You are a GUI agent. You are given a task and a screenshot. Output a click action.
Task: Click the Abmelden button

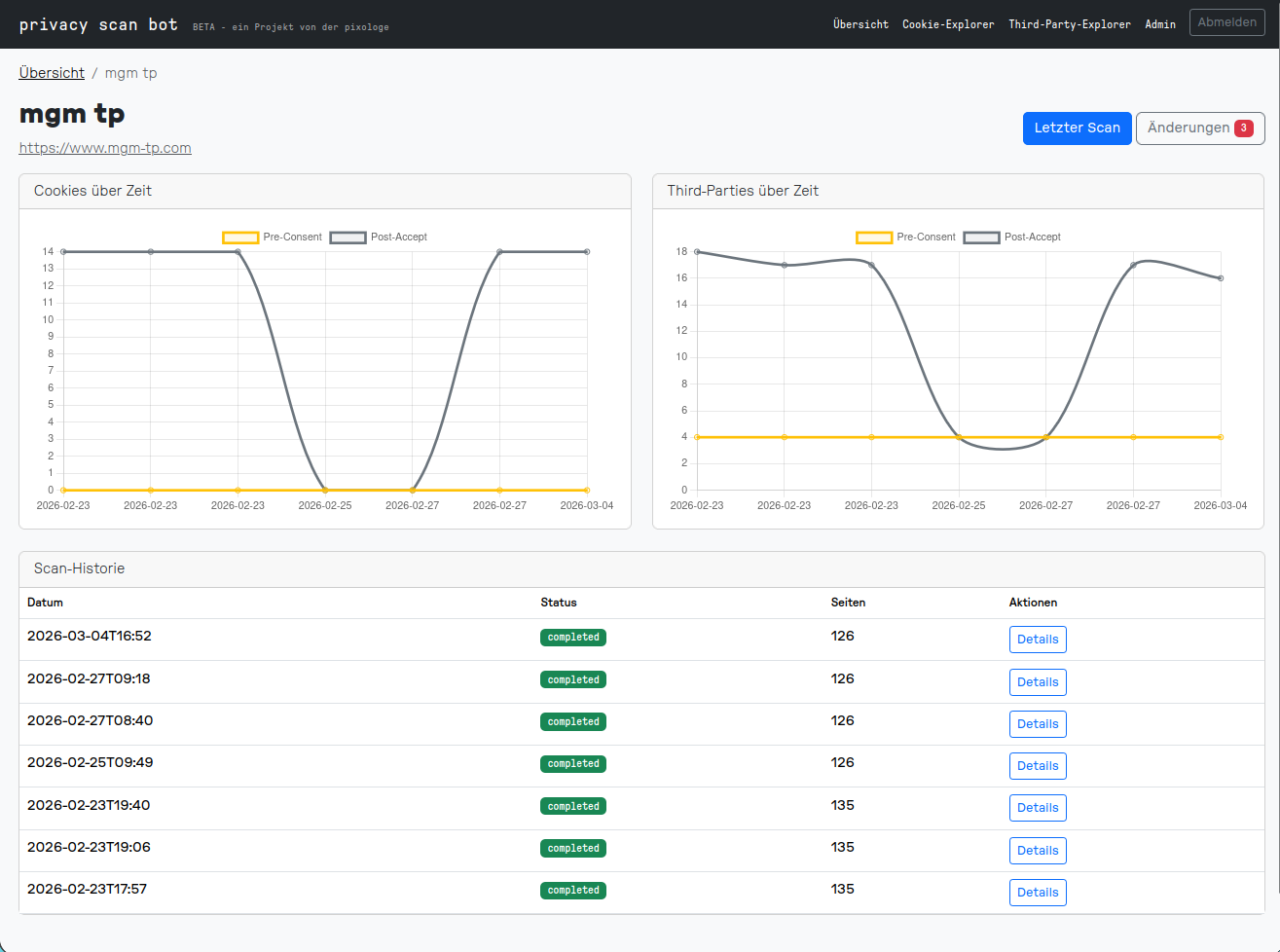click(x=1226, y=22)
